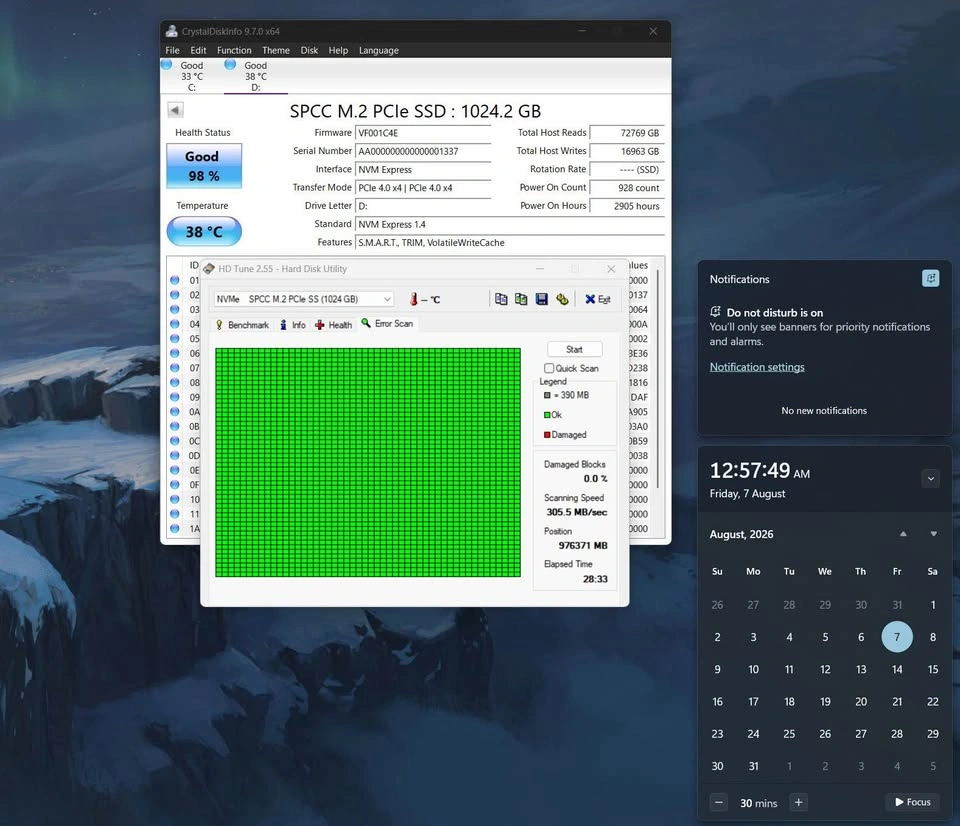960x826 pixels.
Task: Click the Good 98 % health status button
Action: (204, 166)
